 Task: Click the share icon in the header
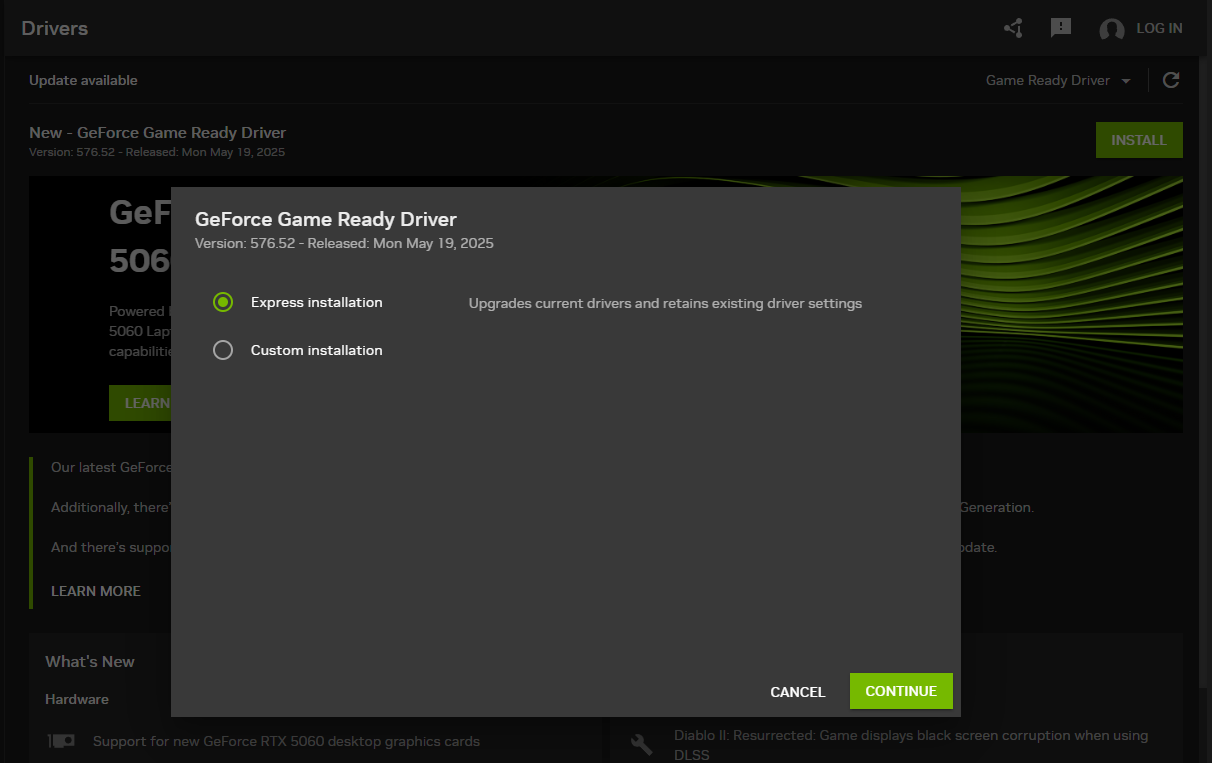pyautogui.click(x=1013, y=28)
